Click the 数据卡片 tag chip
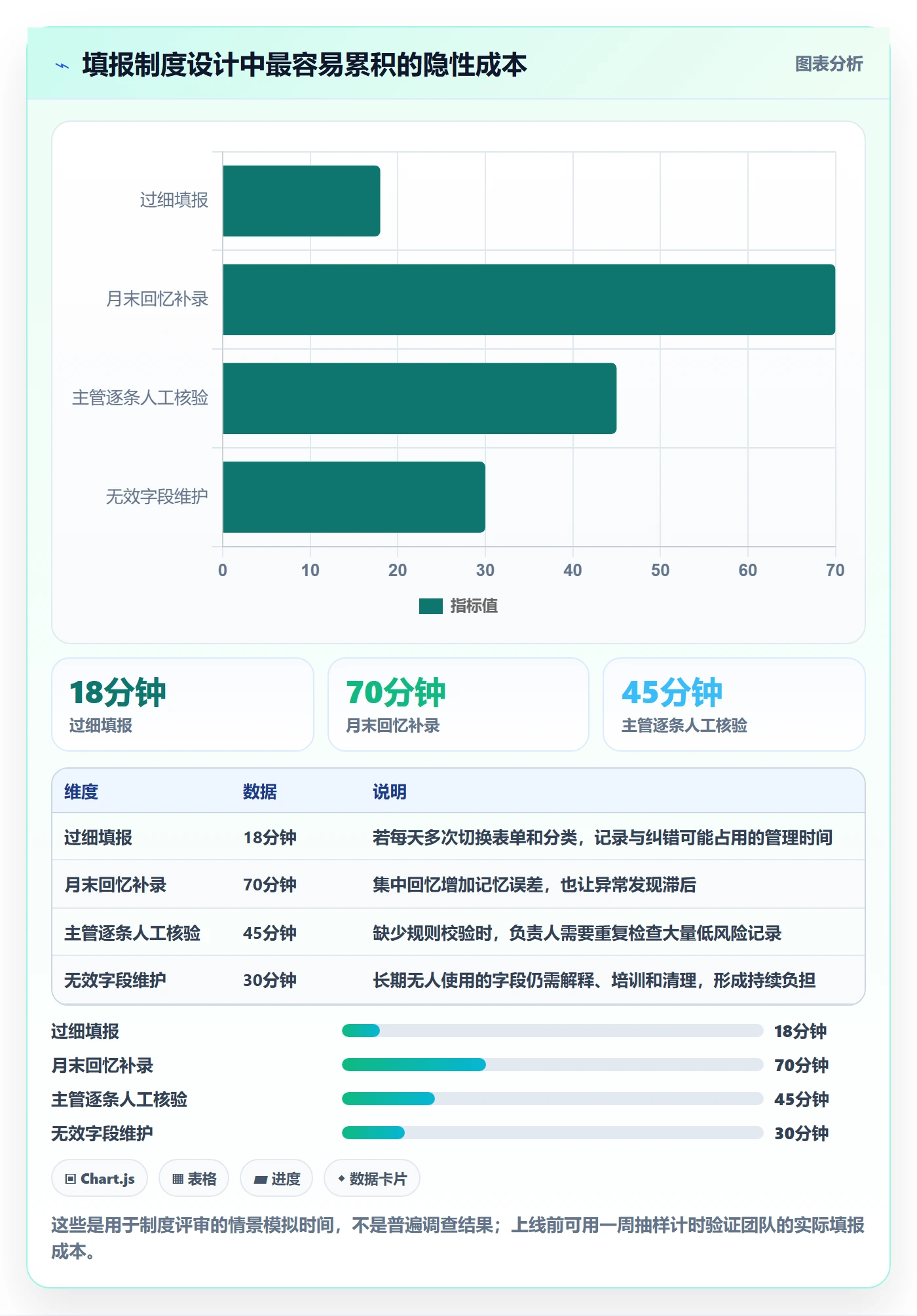This screenshot has width=917, height=1316. click(x=372, y=1179)
